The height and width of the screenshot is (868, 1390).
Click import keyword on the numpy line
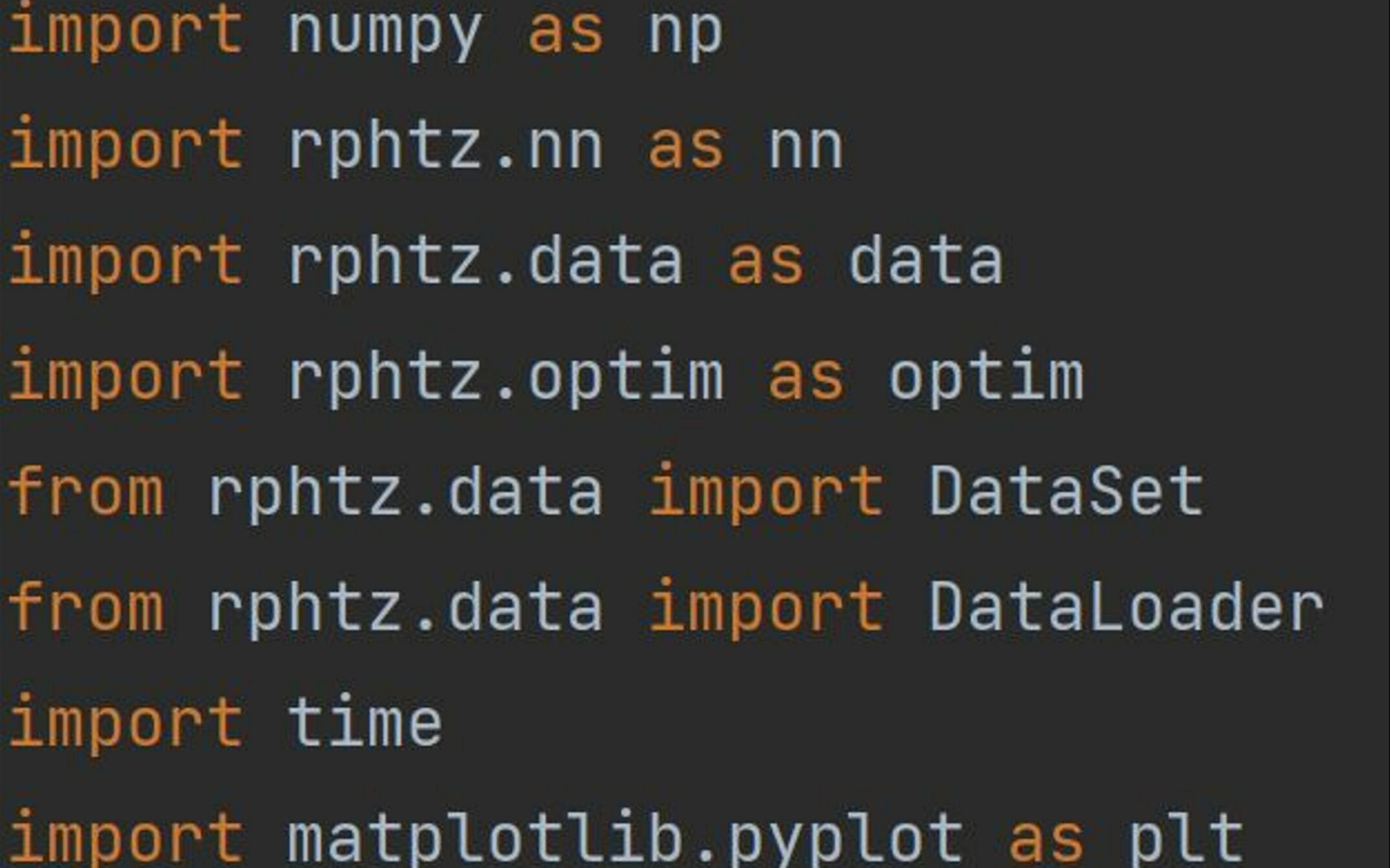point(126,32)
